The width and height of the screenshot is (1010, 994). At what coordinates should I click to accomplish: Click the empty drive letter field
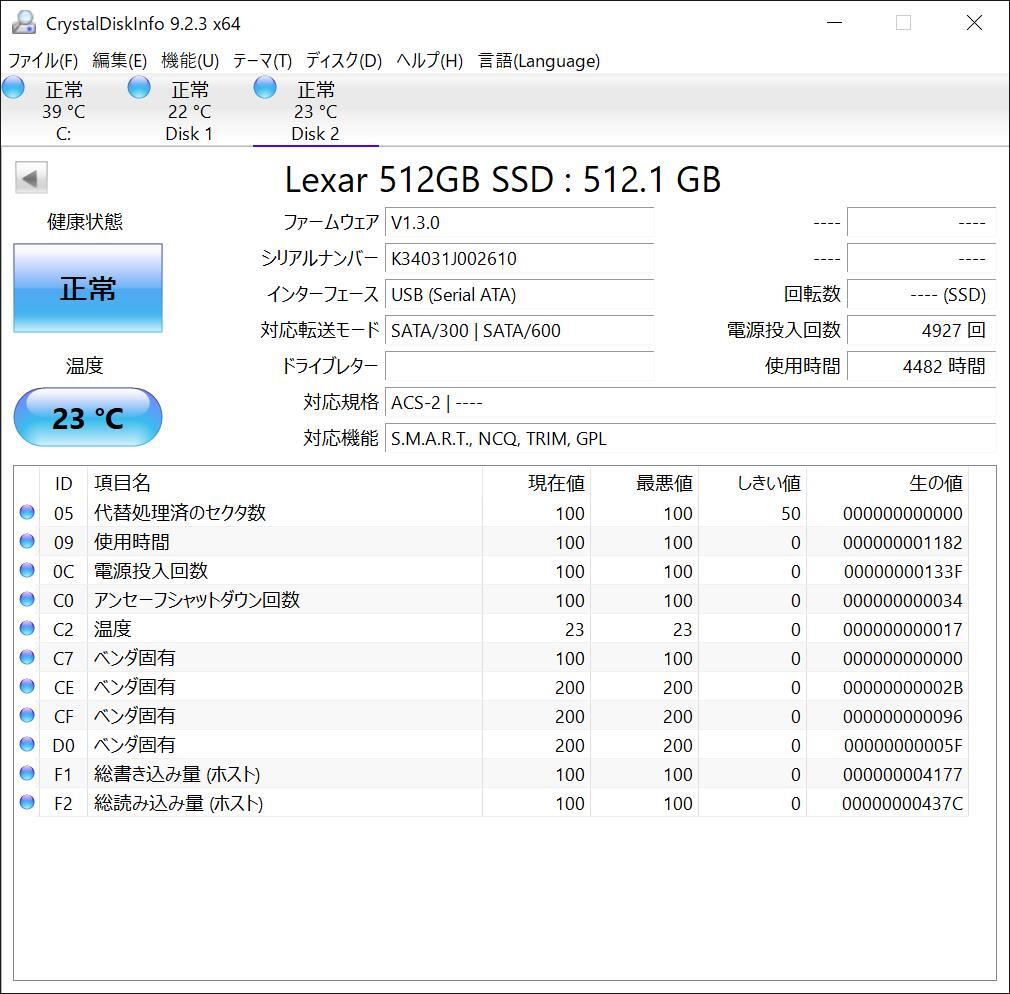[x=519, y=367]
